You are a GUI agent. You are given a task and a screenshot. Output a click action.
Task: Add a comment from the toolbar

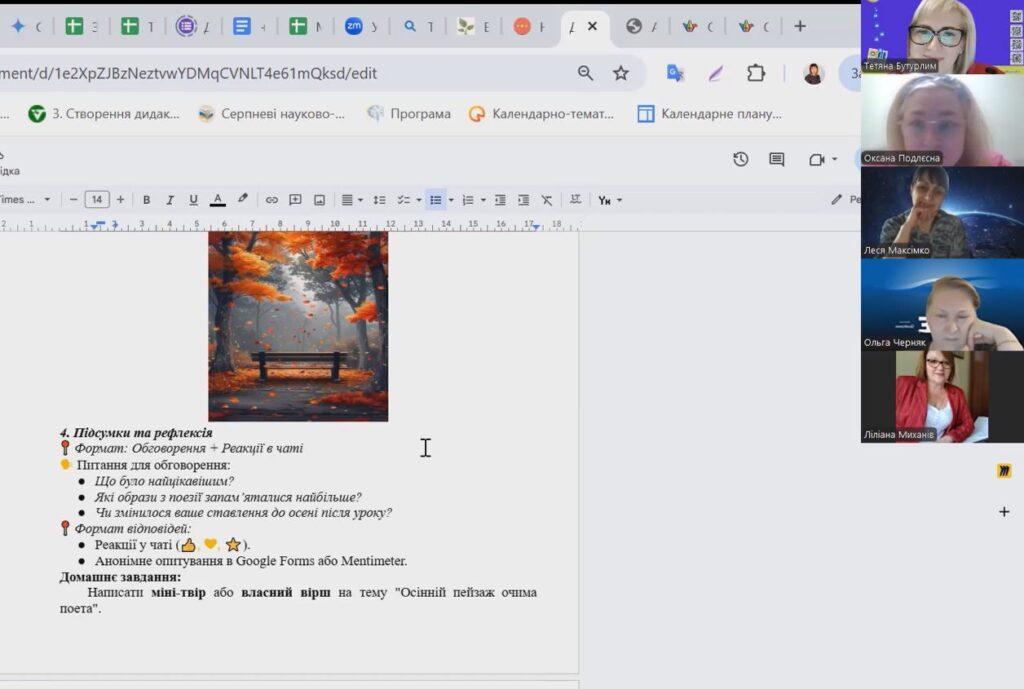click(x=295, y=200)
